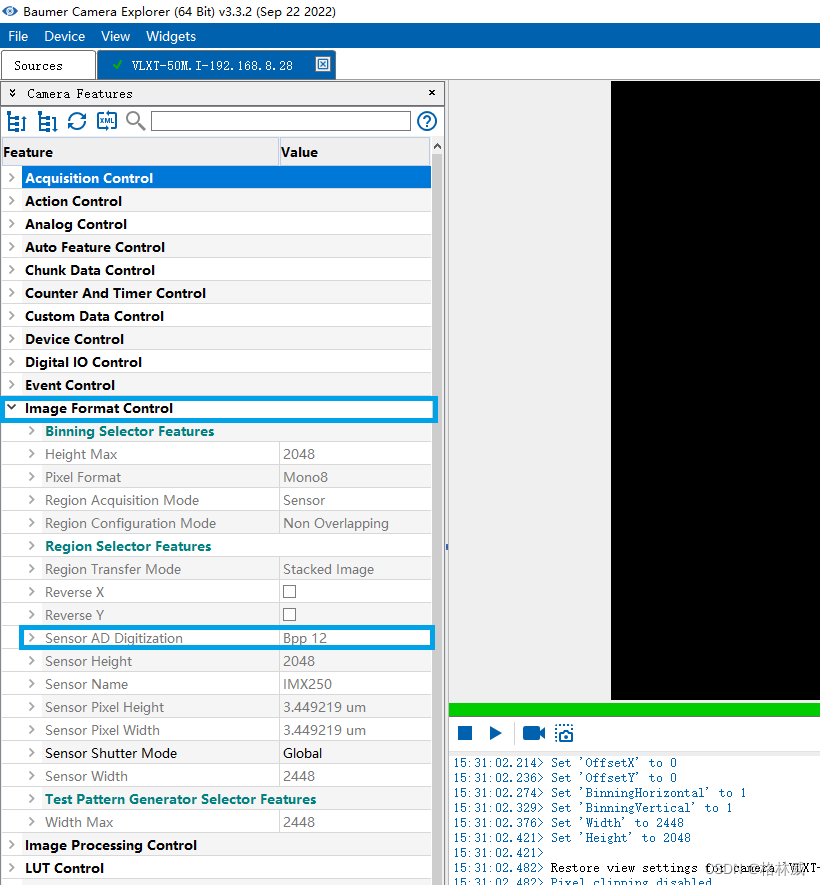Toggle the Reverse Y checkbox
The width and height of the screenshot is (820, 885).
pos(290,615)
